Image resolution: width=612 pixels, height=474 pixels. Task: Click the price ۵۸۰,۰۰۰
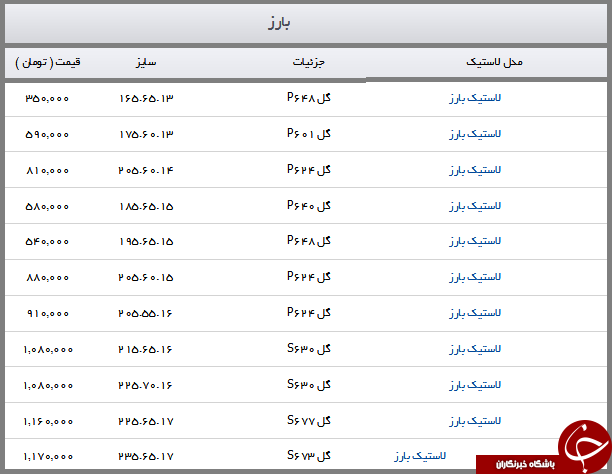47,206
